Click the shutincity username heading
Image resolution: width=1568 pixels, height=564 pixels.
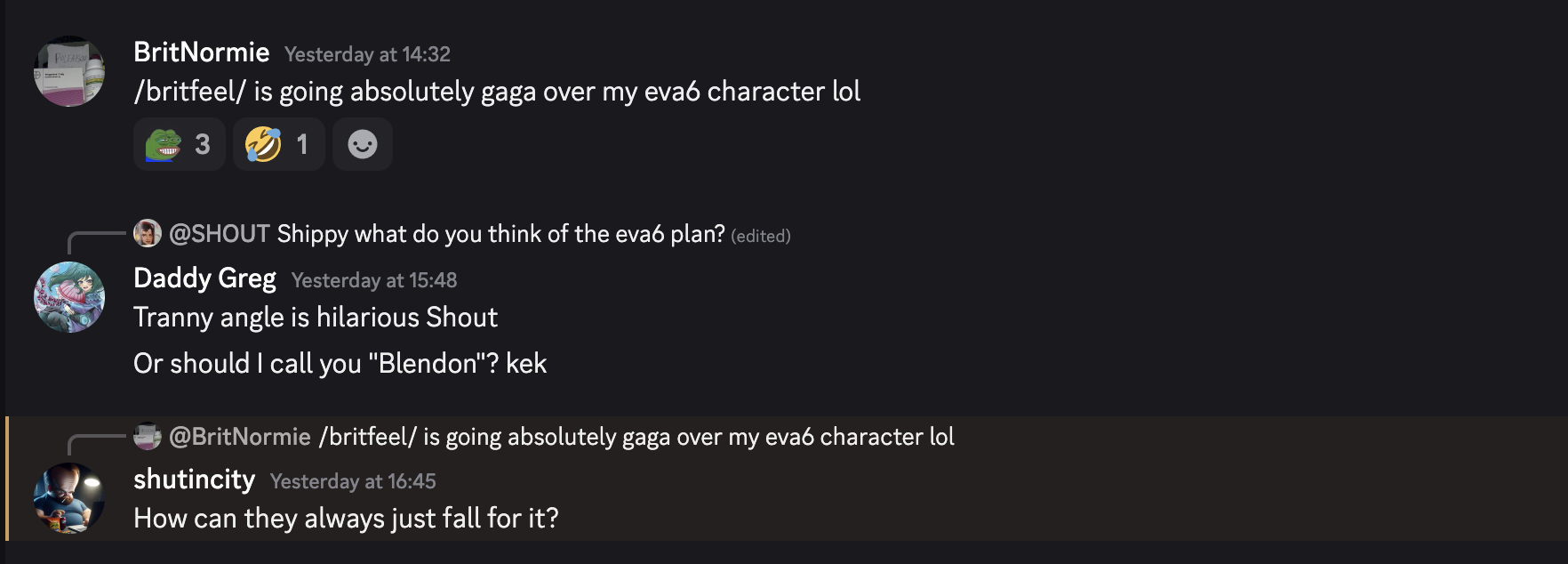coord(194,479)
